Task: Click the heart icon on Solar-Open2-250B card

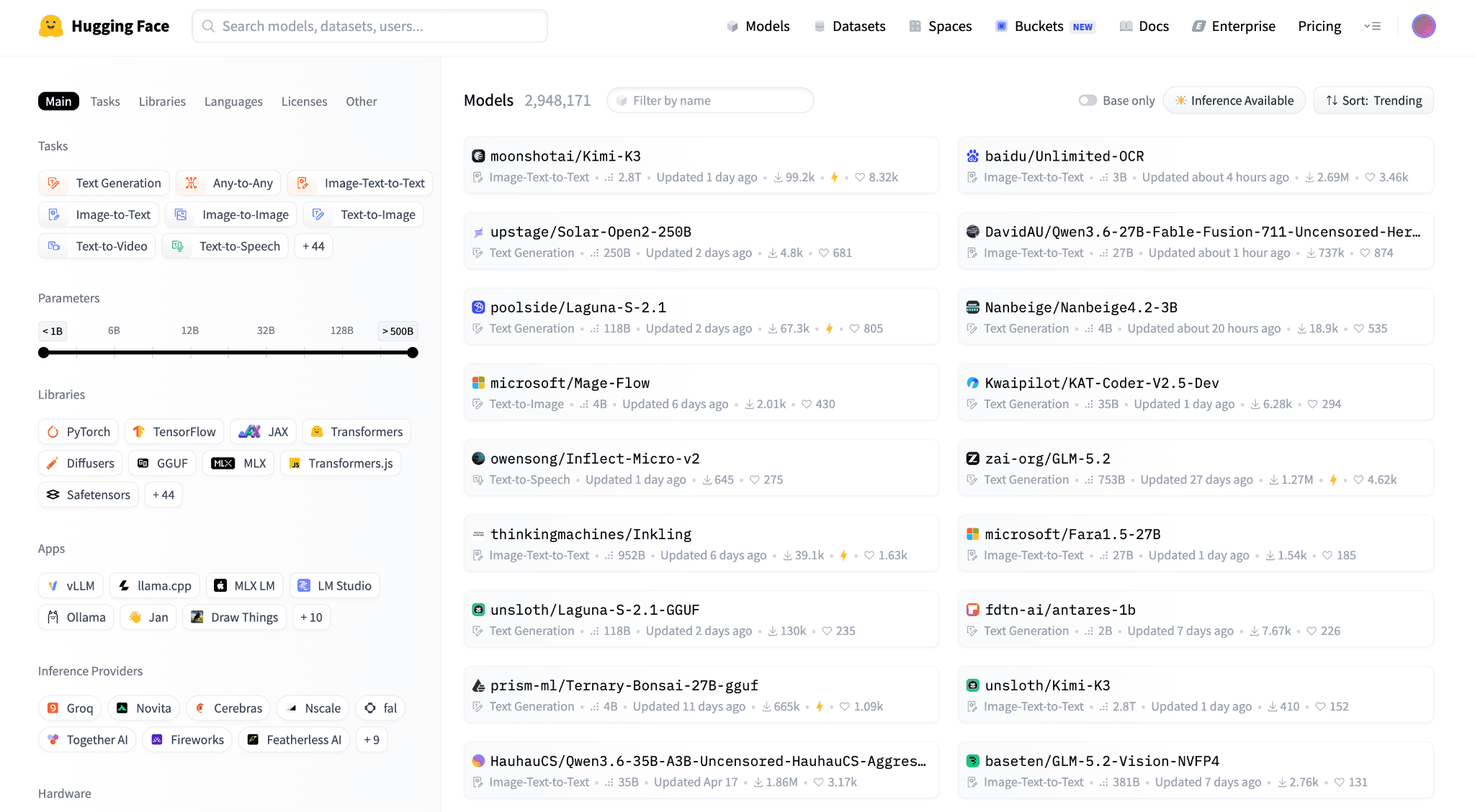Action: tap(824, 253)
